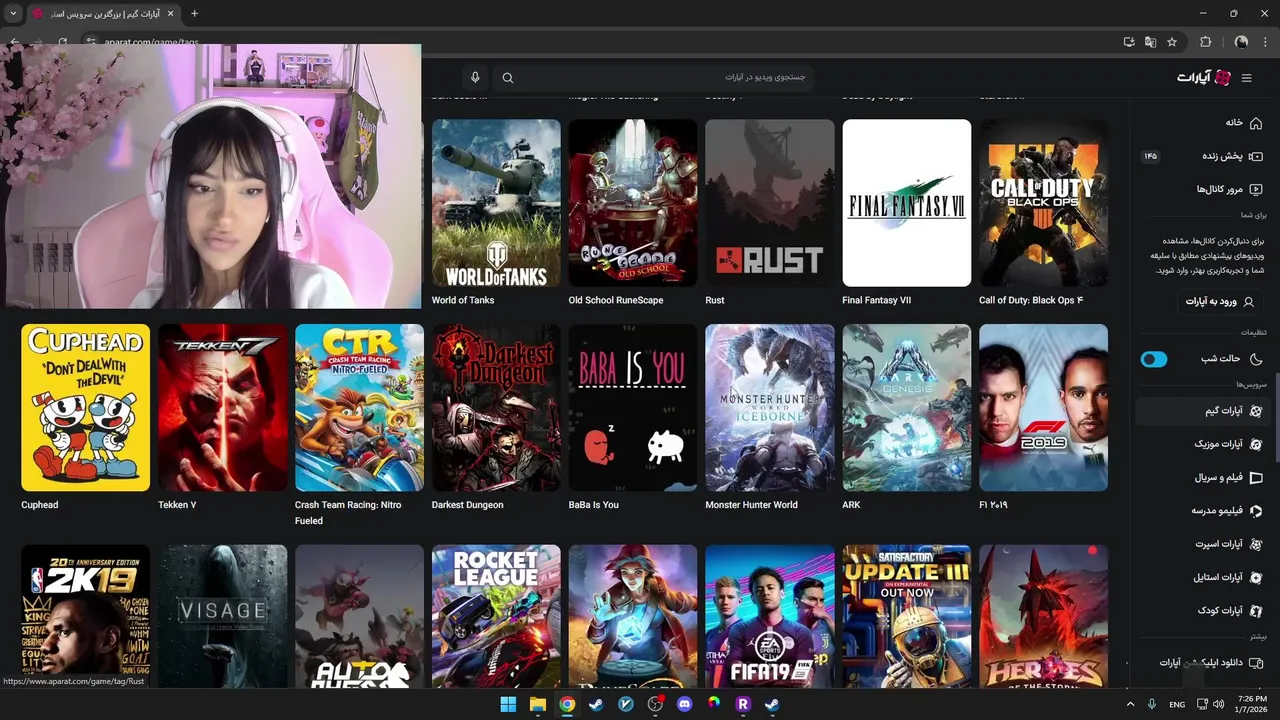The image size is (1280, 720).
Task: Select آپارات گیم in the sidebar
Action: pyautogui.click(x=1203, y=411)
